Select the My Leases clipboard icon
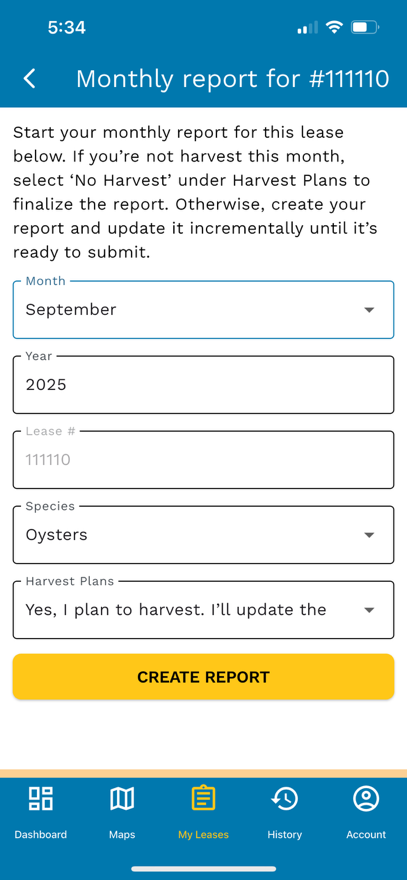Screen dimensions: 407x880 pos(203,798)
